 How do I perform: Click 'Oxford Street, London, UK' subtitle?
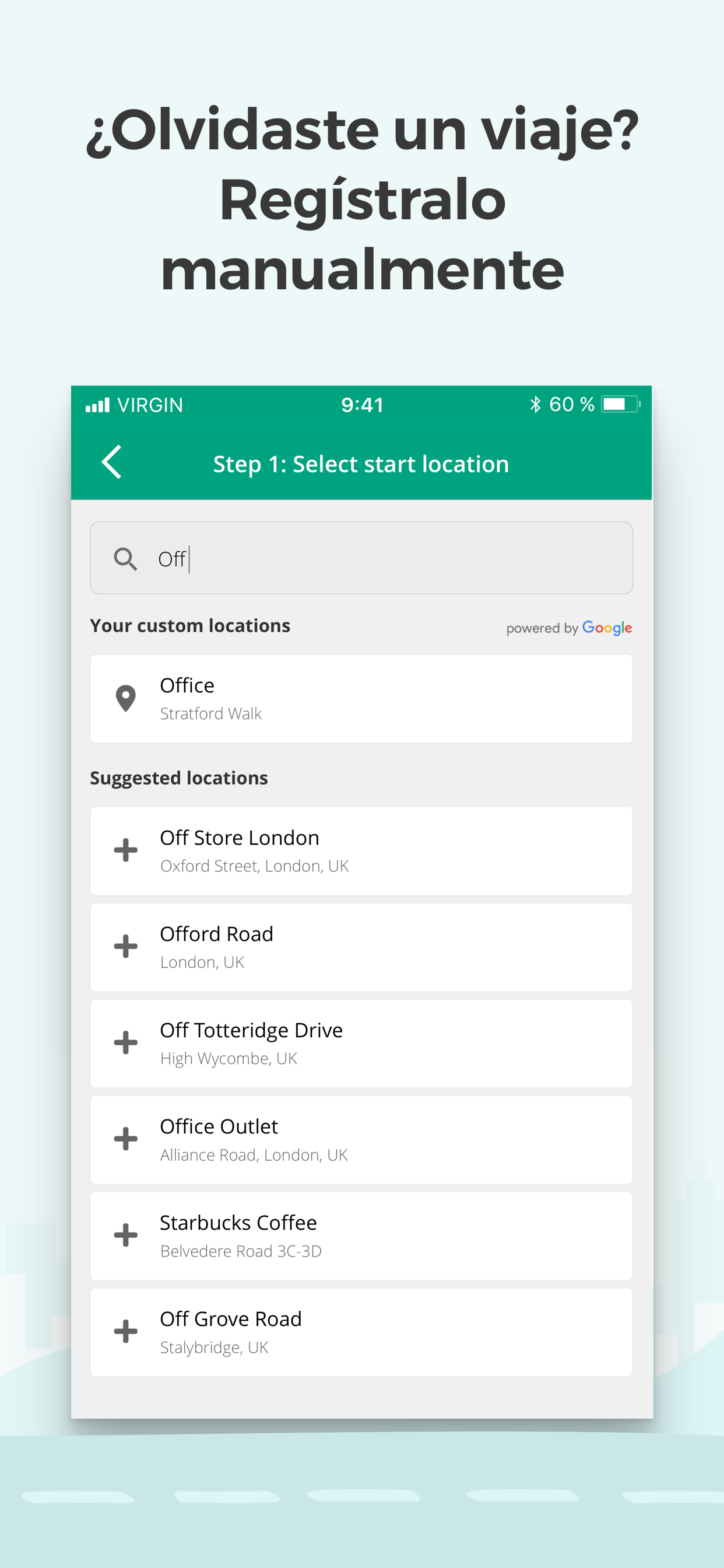tap(254, 866)
